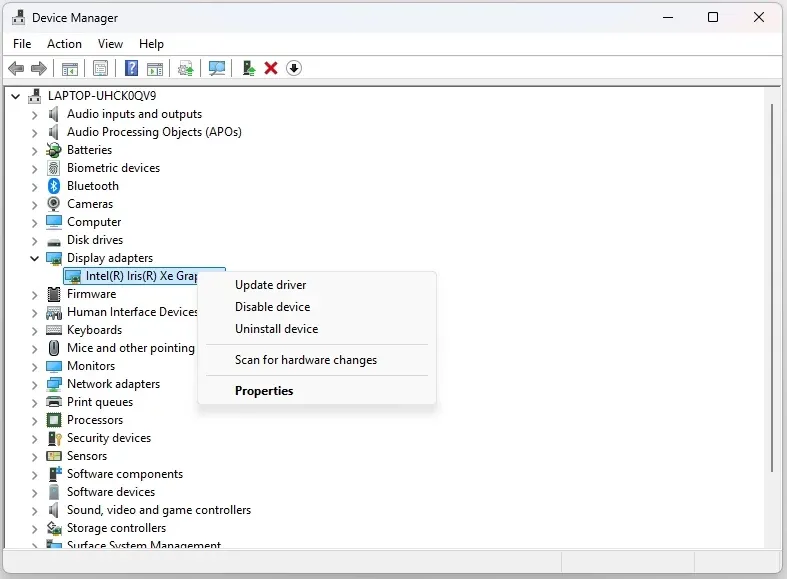This screenshot has width=787, height=579.
Task: Click the down-arrow Disable device toolbar icon
Action: click(294, 68)
